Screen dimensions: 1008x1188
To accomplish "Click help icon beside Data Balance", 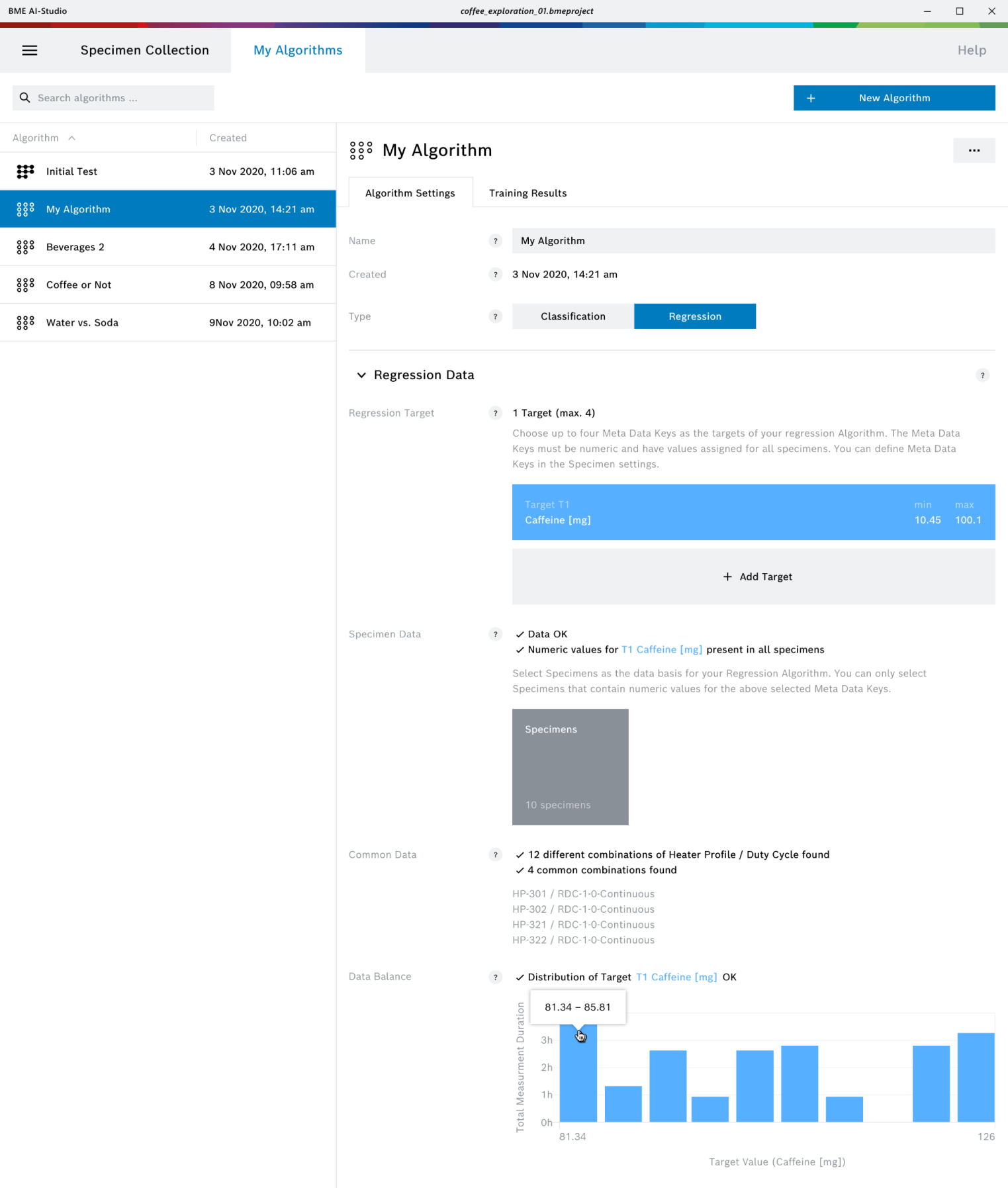I will [495, 977].
